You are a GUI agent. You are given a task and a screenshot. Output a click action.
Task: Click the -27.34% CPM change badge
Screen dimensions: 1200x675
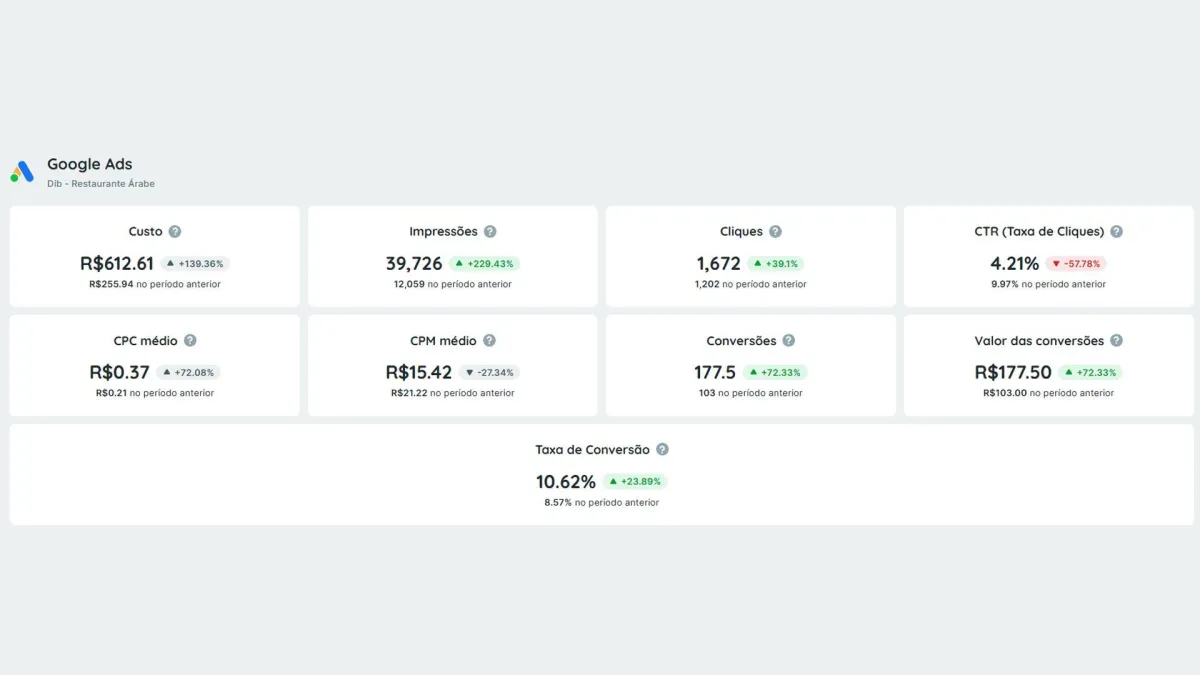[x=490, y=373]
